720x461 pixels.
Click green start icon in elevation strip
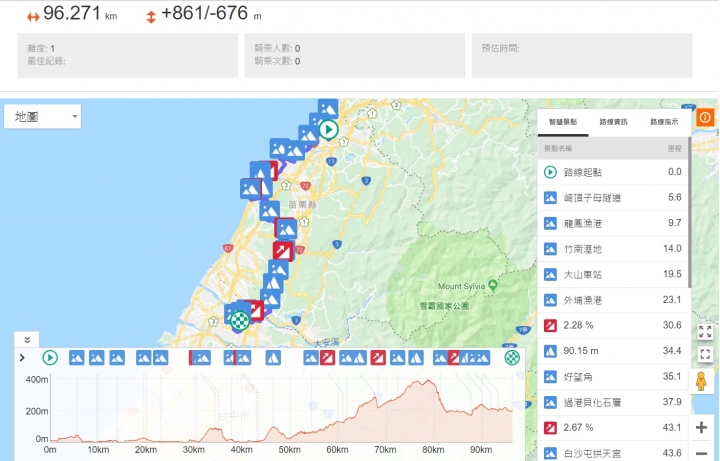point(50,358)
